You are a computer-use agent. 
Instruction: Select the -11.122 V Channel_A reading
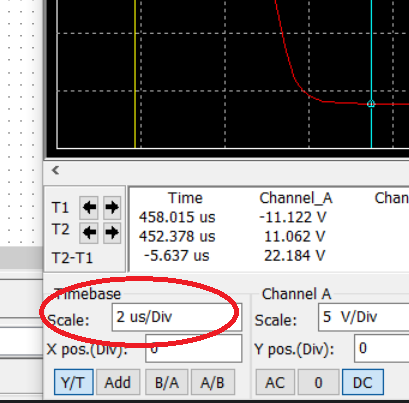point(293,217)
